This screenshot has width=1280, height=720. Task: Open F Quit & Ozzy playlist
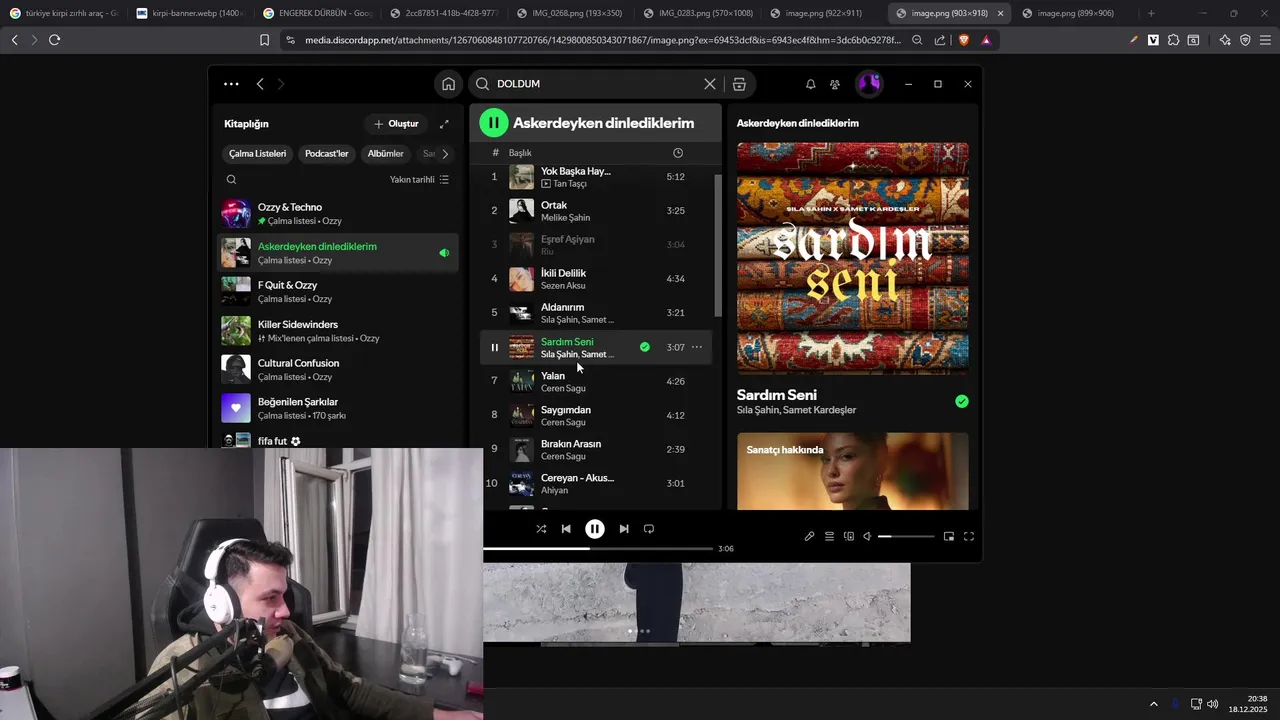(x=338, y=292)
